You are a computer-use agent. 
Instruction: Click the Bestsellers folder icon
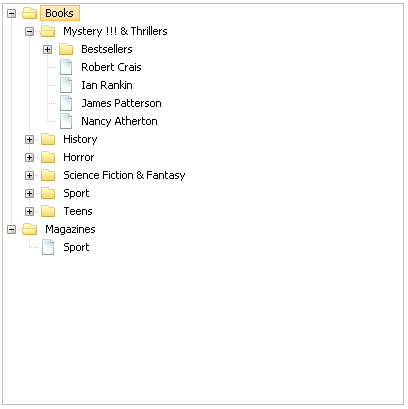coord(66,49)
